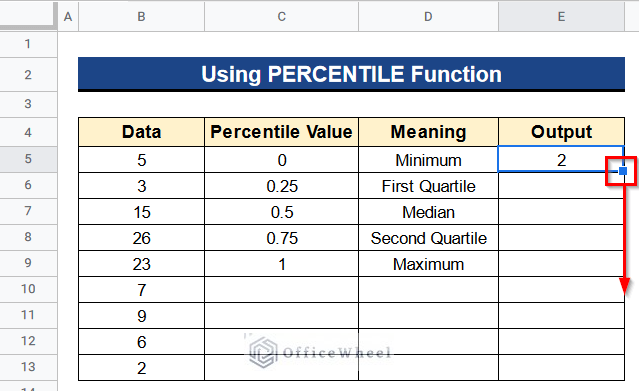The image size is (639, 391).
Task: Select column A header
Action: 68,17
